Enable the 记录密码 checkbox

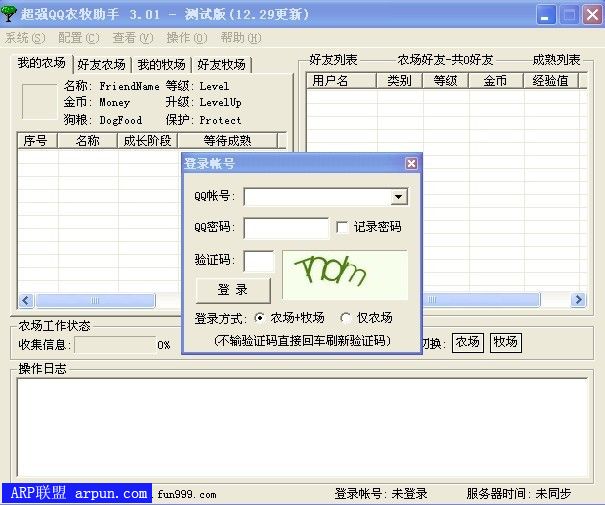click(342, 227)
